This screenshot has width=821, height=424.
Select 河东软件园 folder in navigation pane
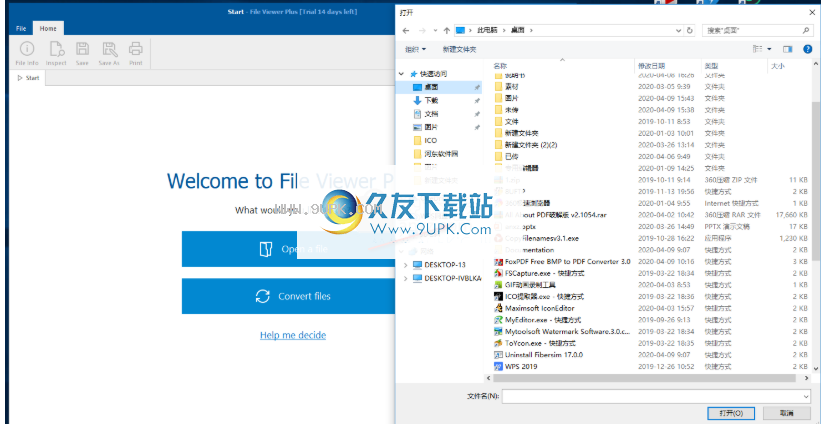436,154
